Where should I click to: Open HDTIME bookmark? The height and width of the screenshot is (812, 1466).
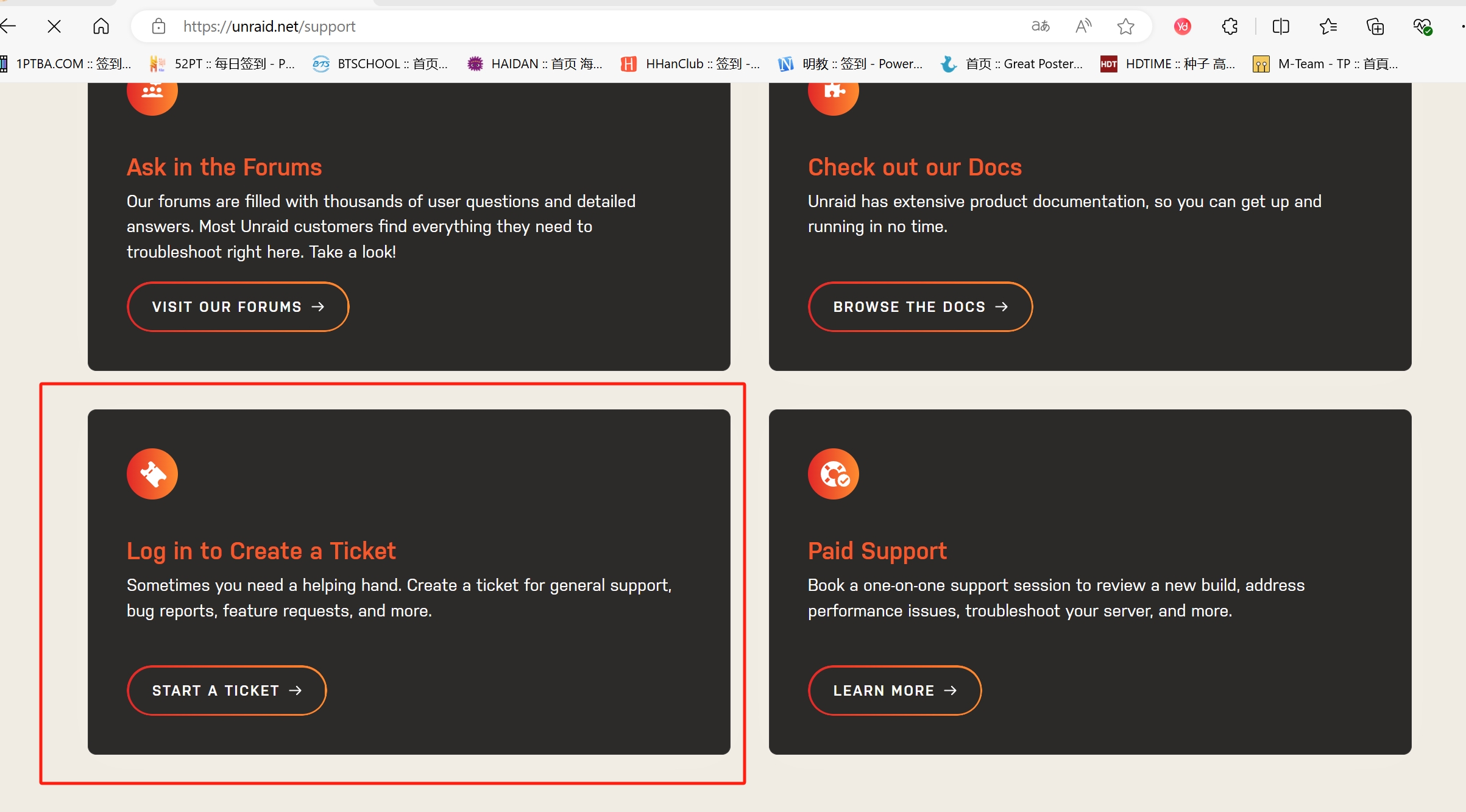click(x=1168, y=63)
